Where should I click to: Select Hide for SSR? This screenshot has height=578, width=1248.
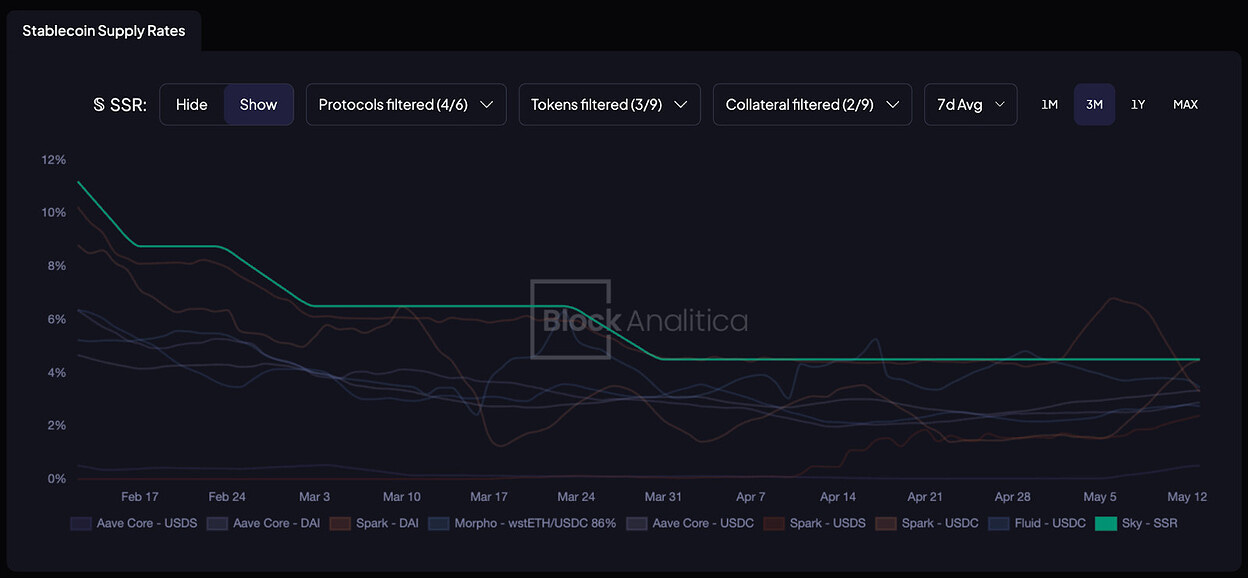point(192,105)
